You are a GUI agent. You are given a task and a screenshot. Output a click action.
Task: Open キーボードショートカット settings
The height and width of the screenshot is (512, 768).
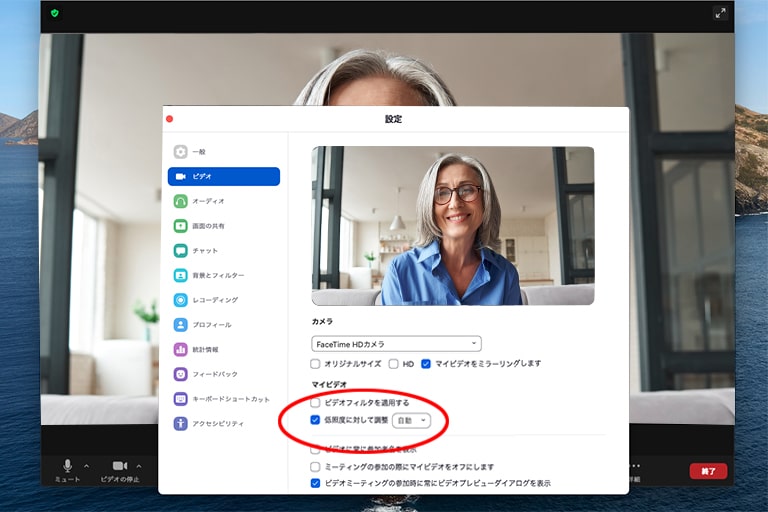pyautogui.click(x=224, y=399)
